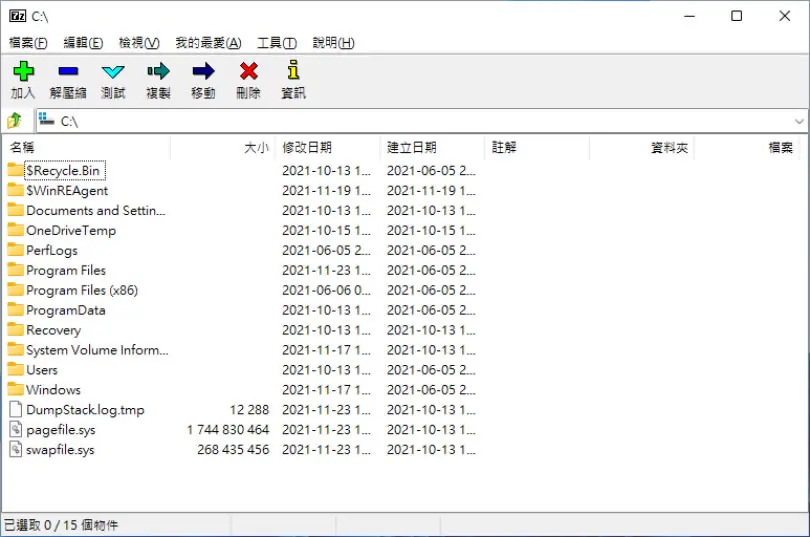Viewport: 810px width, 537px height.
Task: Sort the list by the 大小 column header
Action: [x=223, y=148]
